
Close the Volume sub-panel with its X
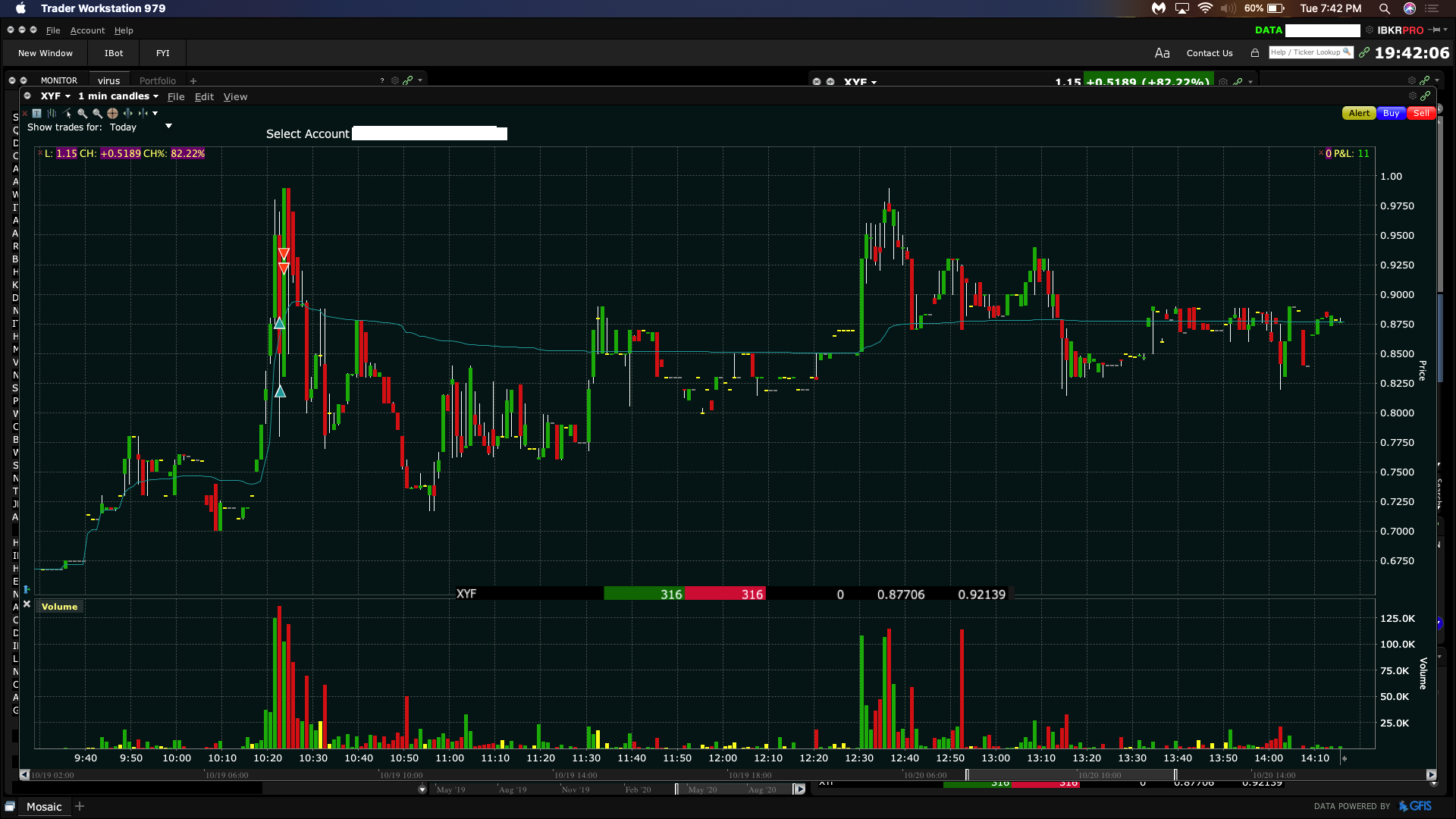27,604
